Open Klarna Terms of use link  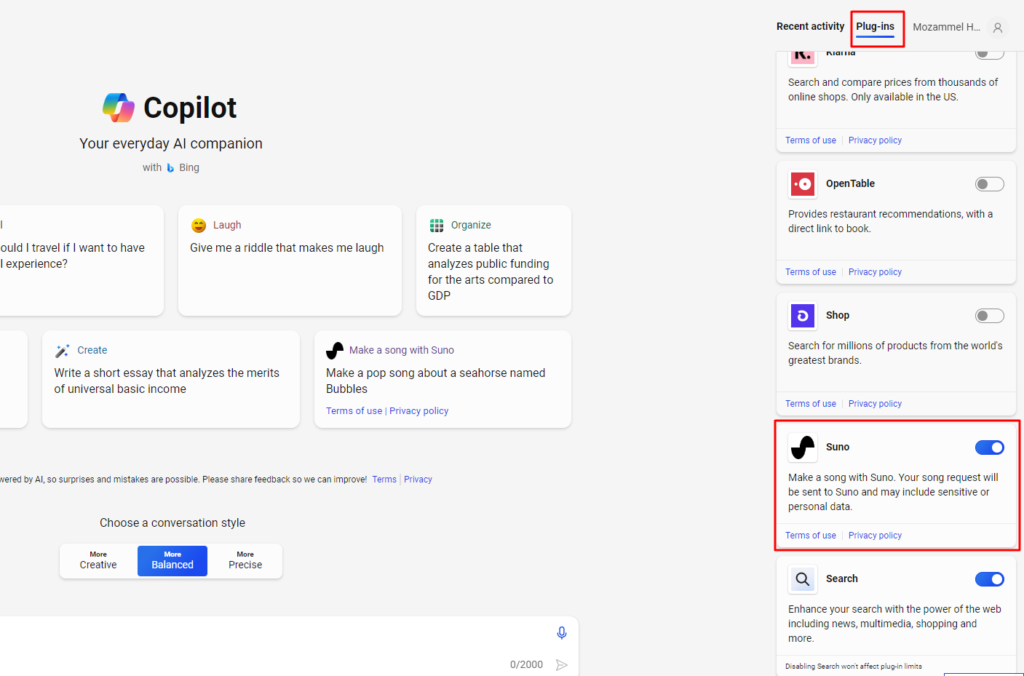point(810,140)
